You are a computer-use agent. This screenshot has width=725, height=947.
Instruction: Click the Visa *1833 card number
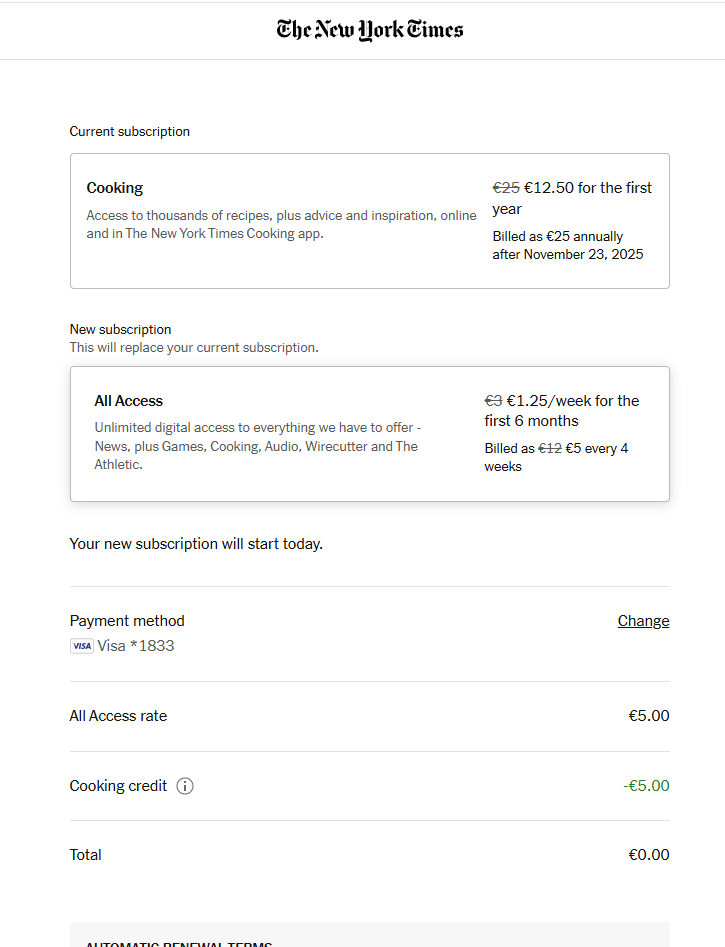136,646
